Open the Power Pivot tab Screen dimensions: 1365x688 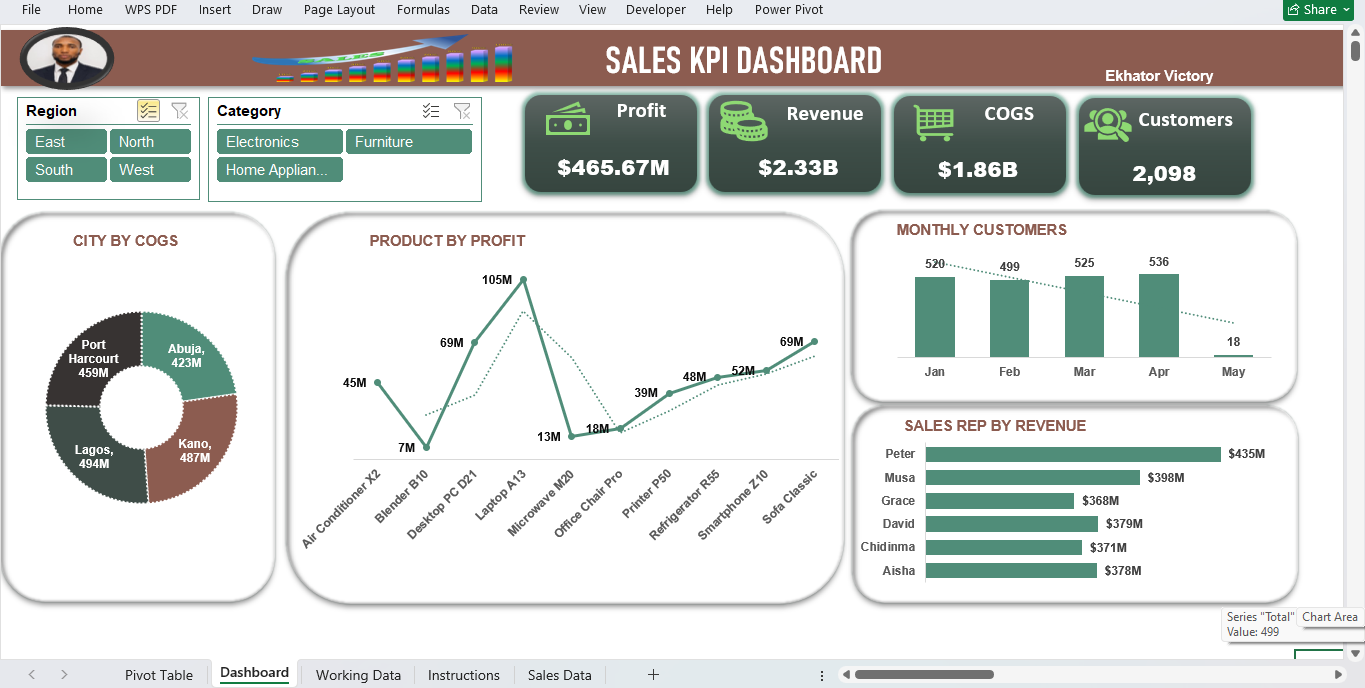789,9
